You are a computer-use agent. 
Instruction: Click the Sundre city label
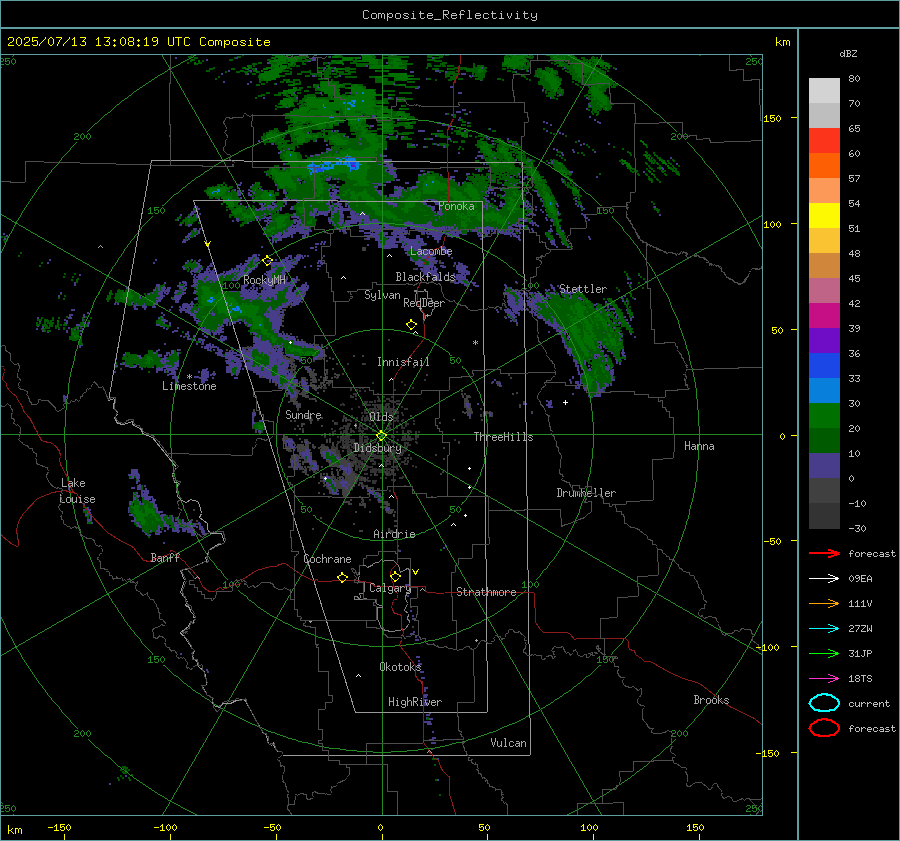click(303, 414)
